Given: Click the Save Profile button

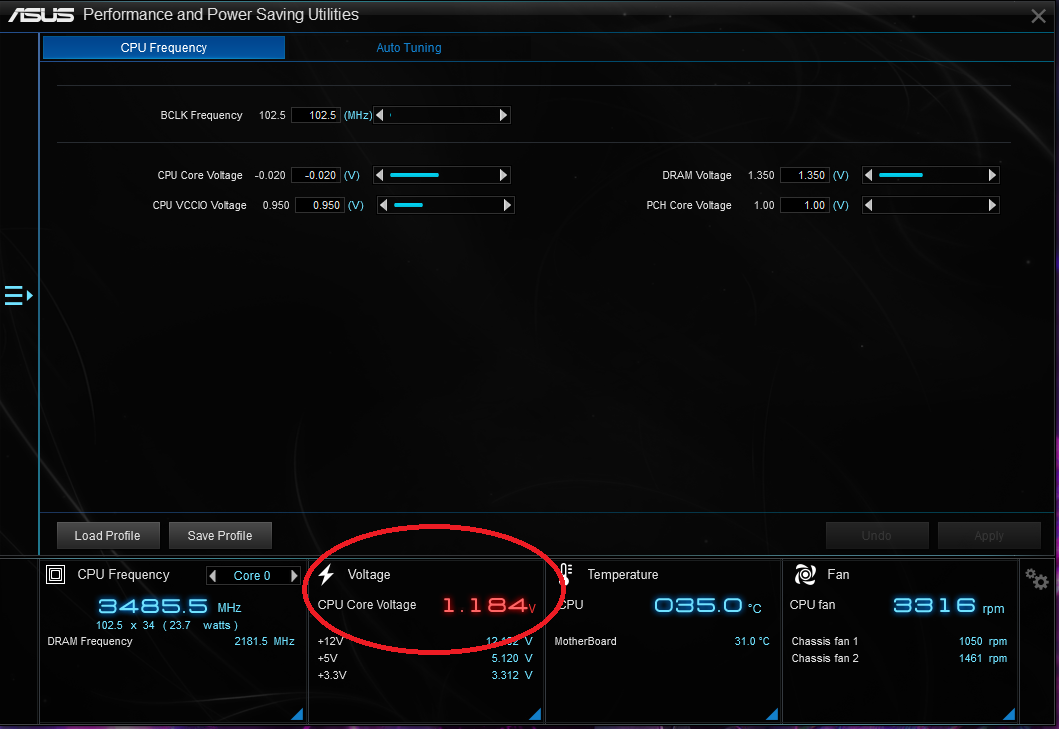Looking at the screenshot, I should pos(220,536).
